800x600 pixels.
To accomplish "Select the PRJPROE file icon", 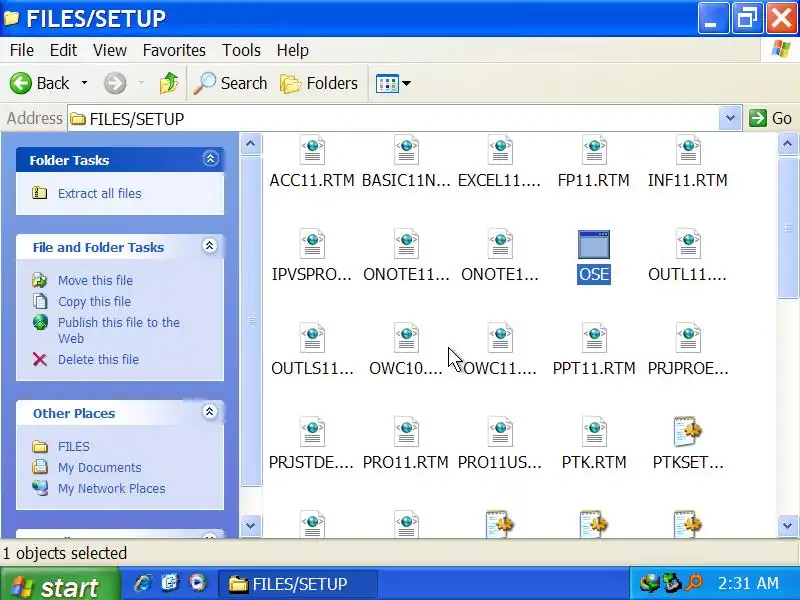I will [688, 338].
